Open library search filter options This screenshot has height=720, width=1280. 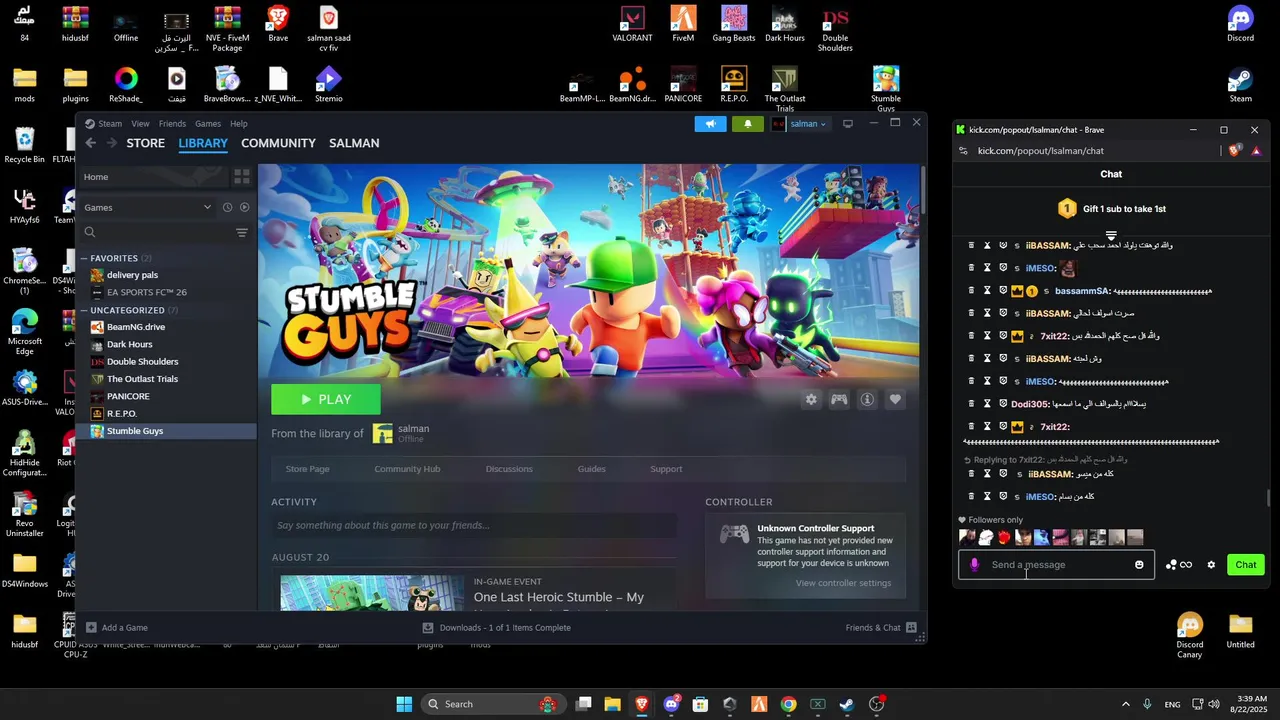coord(241,232)
